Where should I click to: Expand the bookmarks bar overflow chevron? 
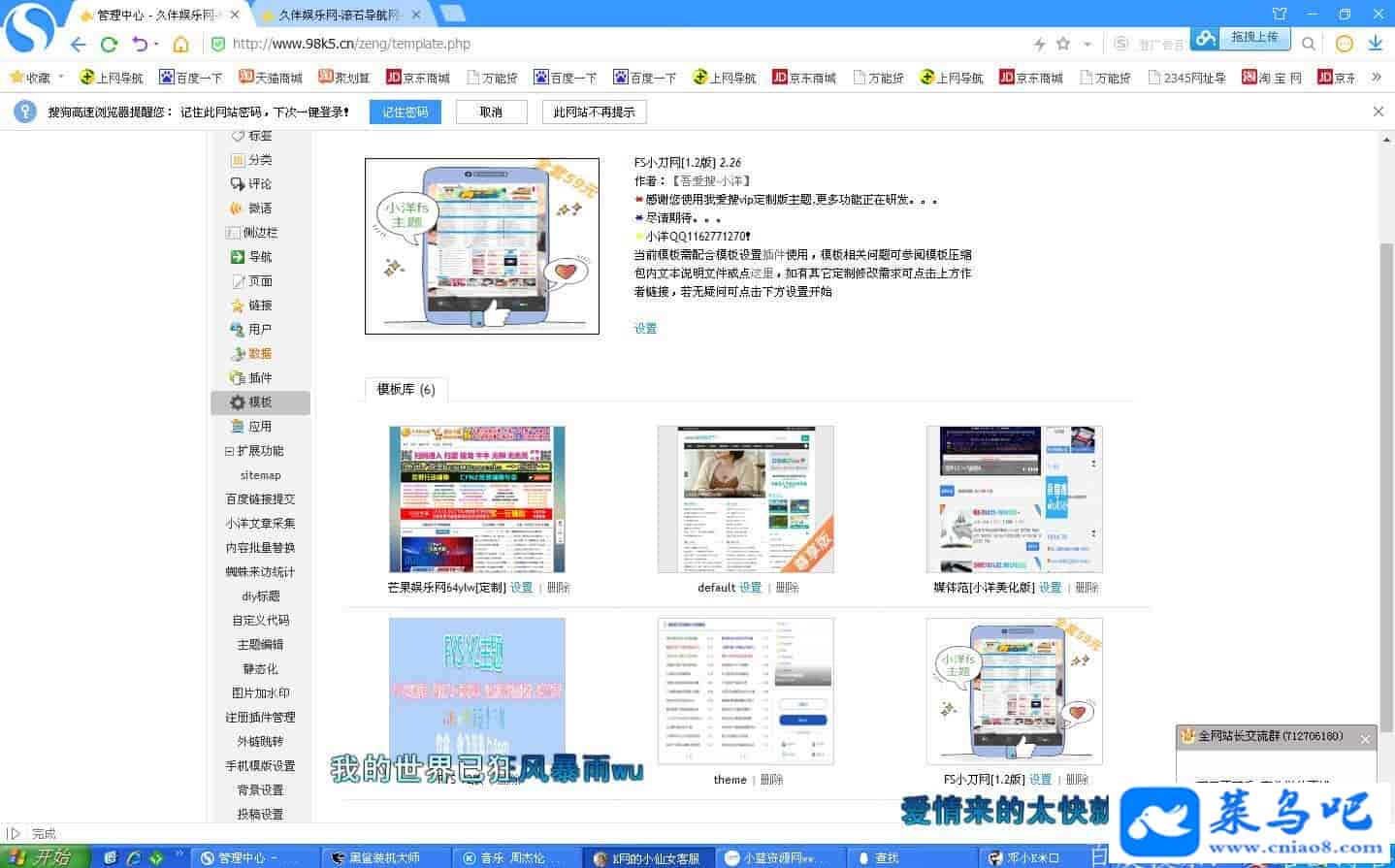tap(1376, 77)
